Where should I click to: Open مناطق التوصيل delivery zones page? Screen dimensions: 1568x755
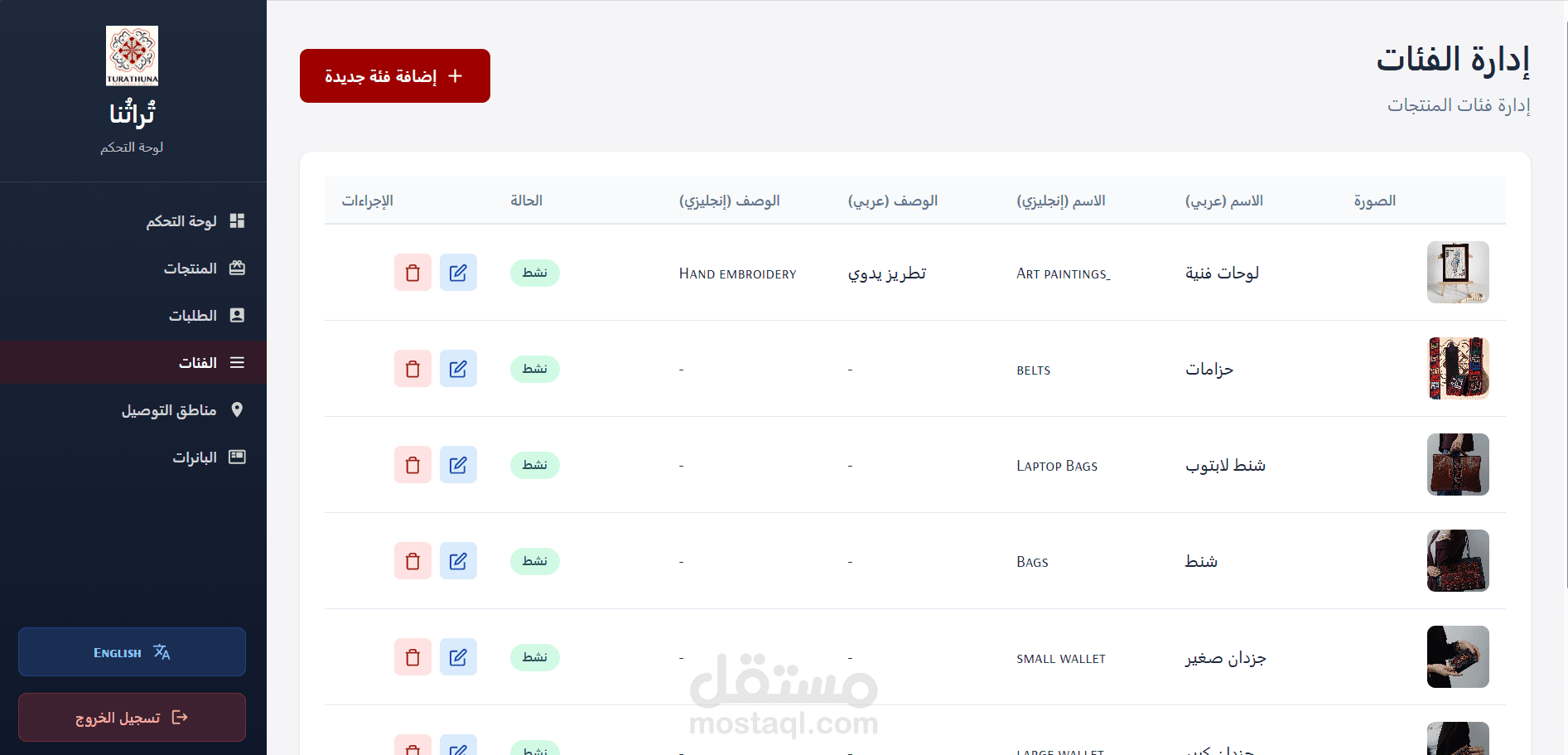[133, 409]
